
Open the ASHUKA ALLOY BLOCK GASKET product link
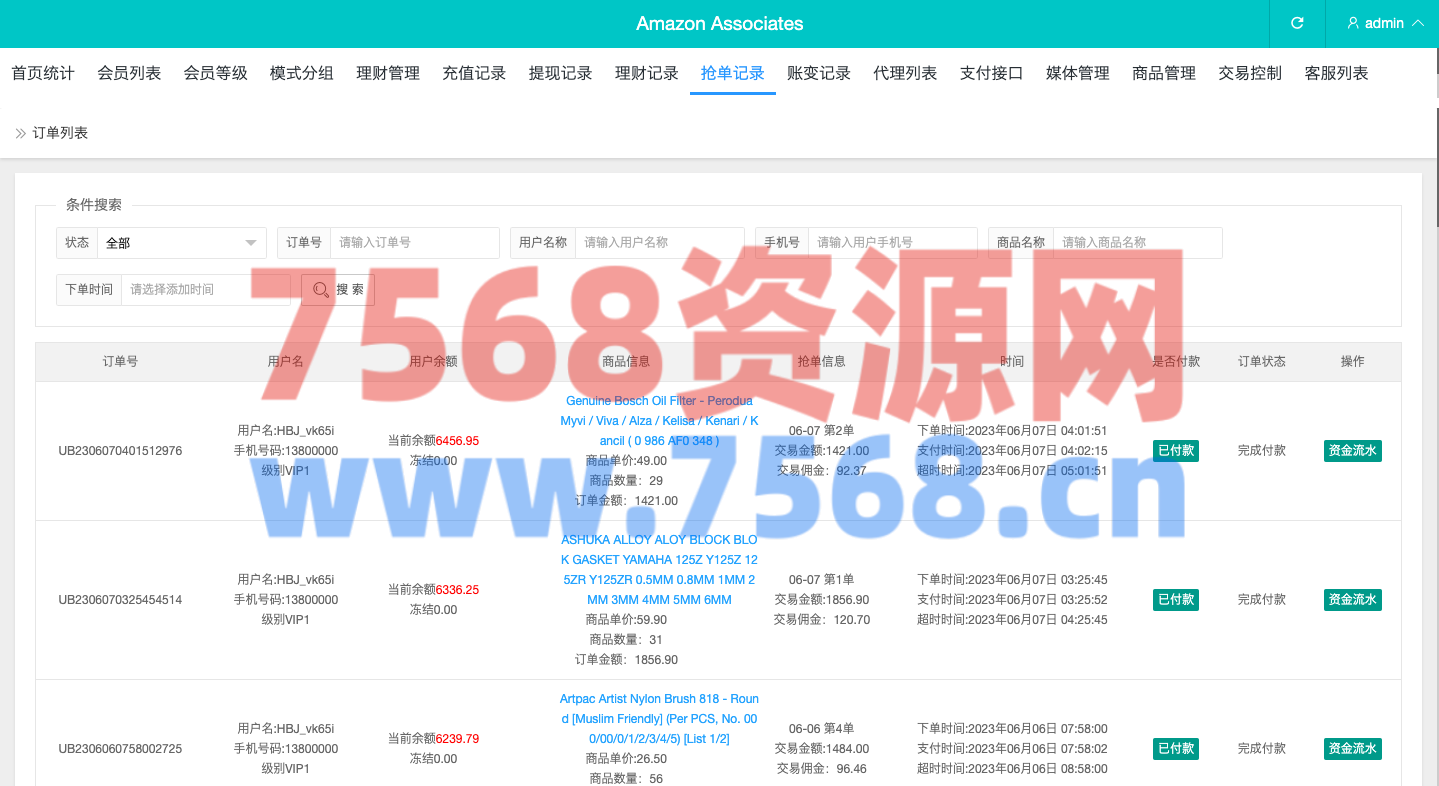click(659, 570)
